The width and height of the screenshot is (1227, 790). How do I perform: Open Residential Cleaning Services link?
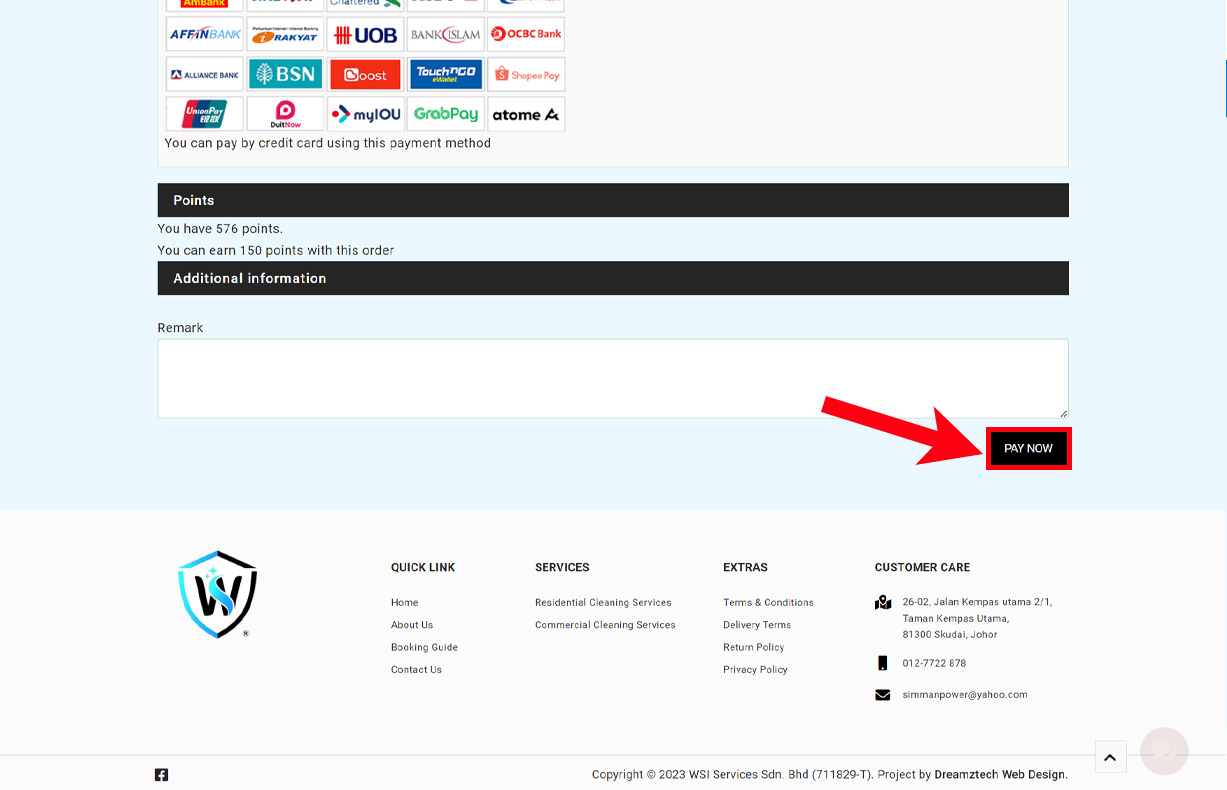click(x=603, y=603)
